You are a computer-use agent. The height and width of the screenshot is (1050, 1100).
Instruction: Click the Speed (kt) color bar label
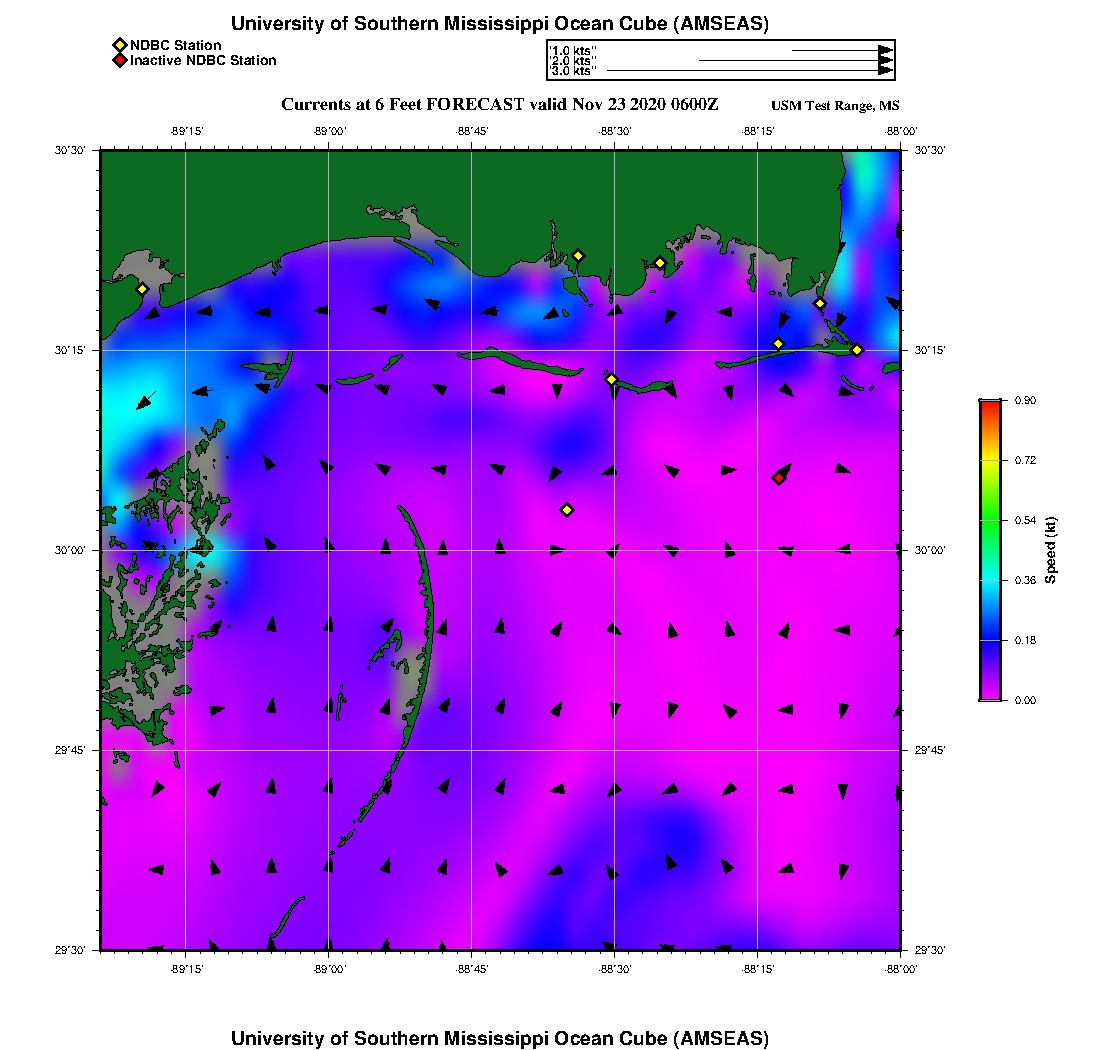coord(1050,550)
